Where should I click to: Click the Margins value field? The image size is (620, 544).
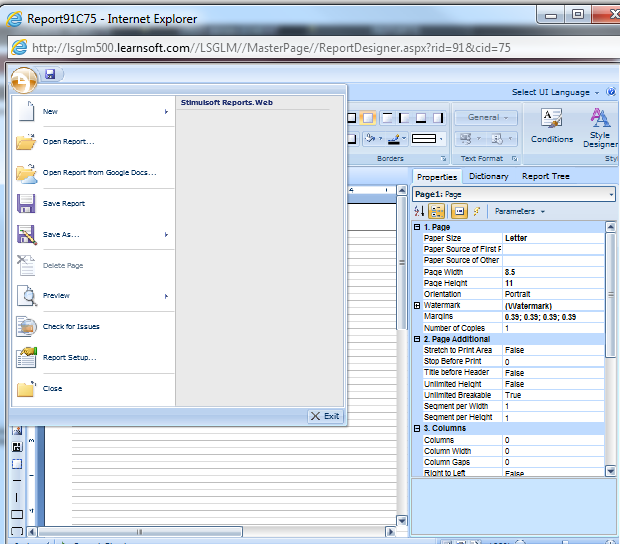click(x=553, y=317)
